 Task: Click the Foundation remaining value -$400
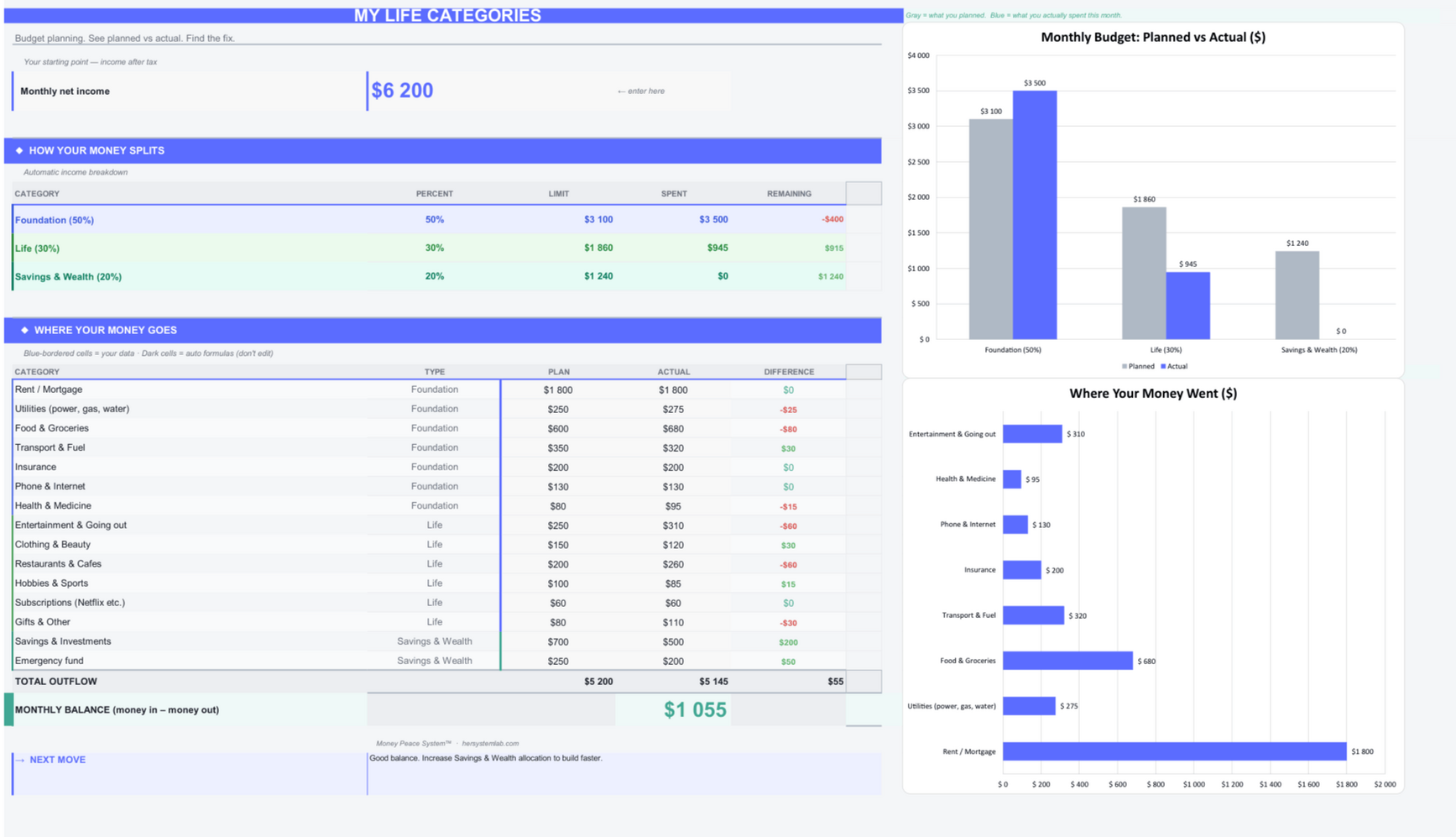coord(832,219)
